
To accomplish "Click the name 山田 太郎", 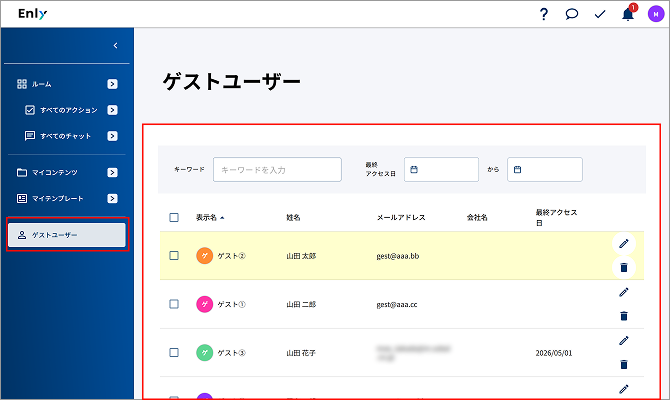I will 301,256.
